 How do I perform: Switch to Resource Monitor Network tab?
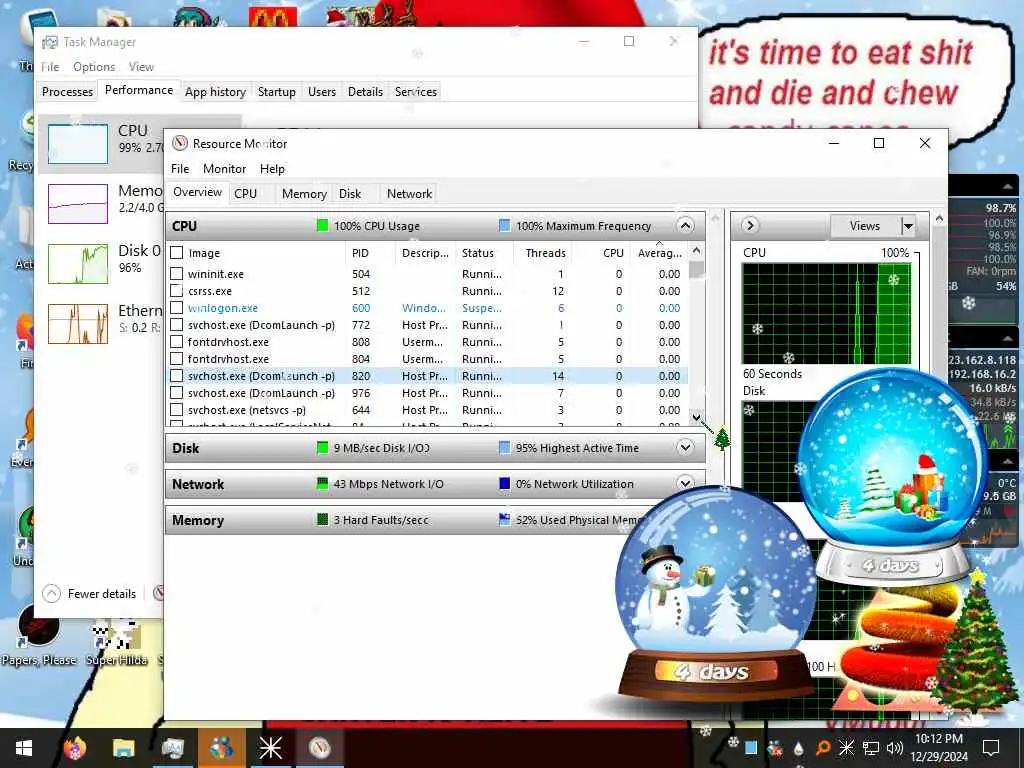click(409, 194)
